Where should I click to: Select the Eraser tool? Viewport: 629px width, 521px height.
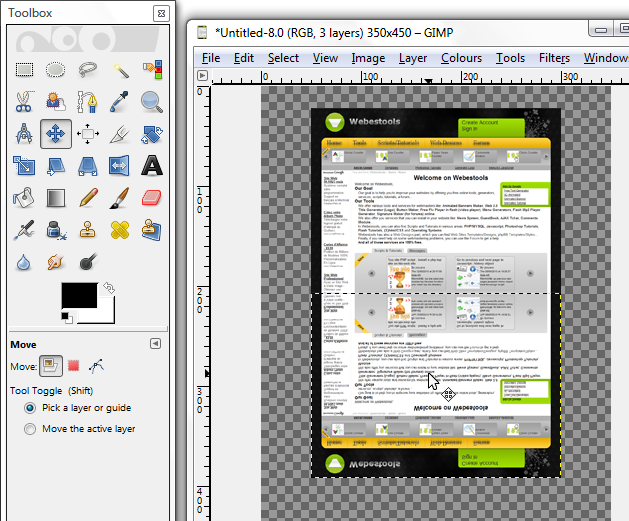pos(152,198)
